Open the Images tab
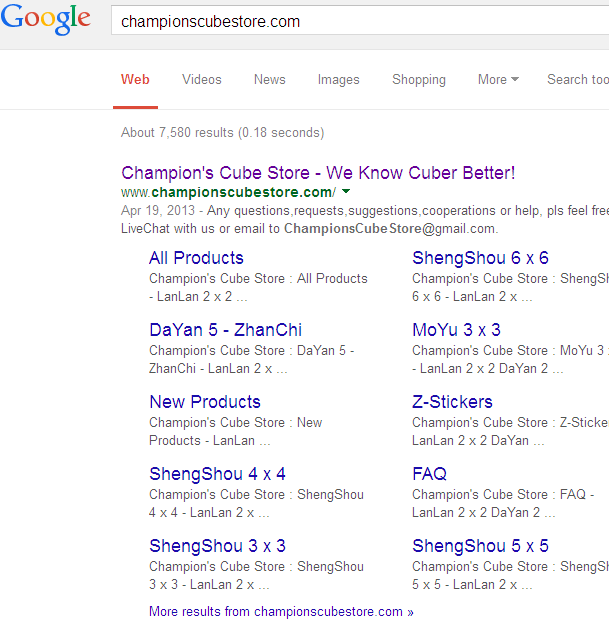The width and height of the screenshot is (609, 624). [x=339, y=80]
